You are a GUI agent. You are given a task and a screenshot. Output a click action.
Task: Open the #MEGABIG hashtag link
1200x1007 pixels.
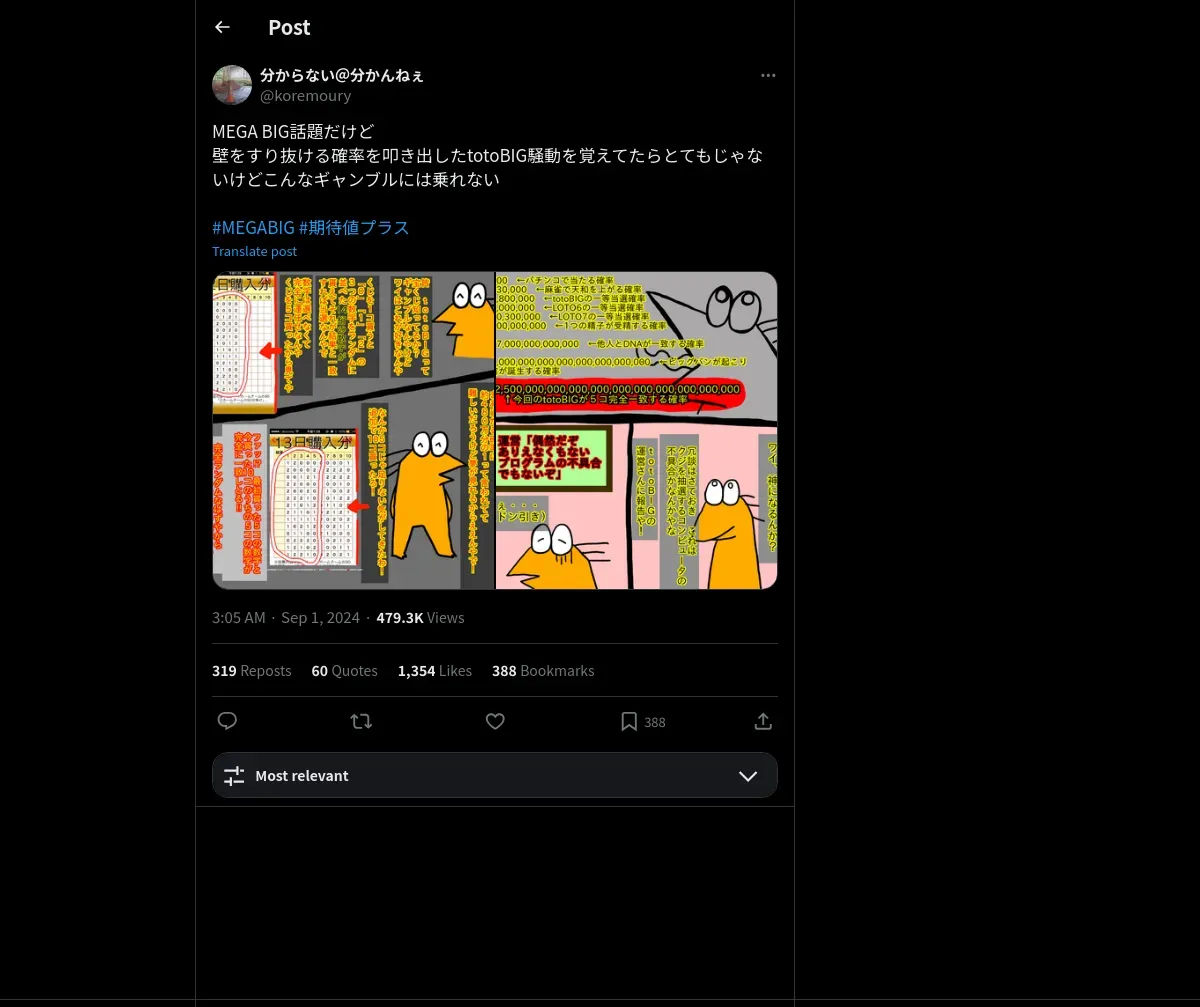[253, 227]
